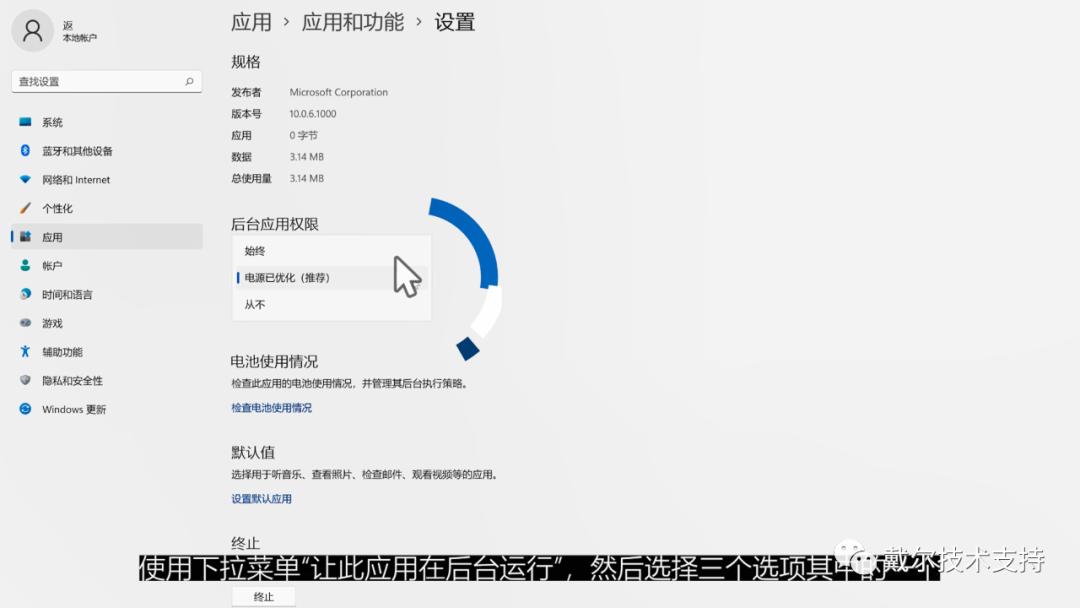
Task: Click the 终止 button
Action: [x=262, y=594]
